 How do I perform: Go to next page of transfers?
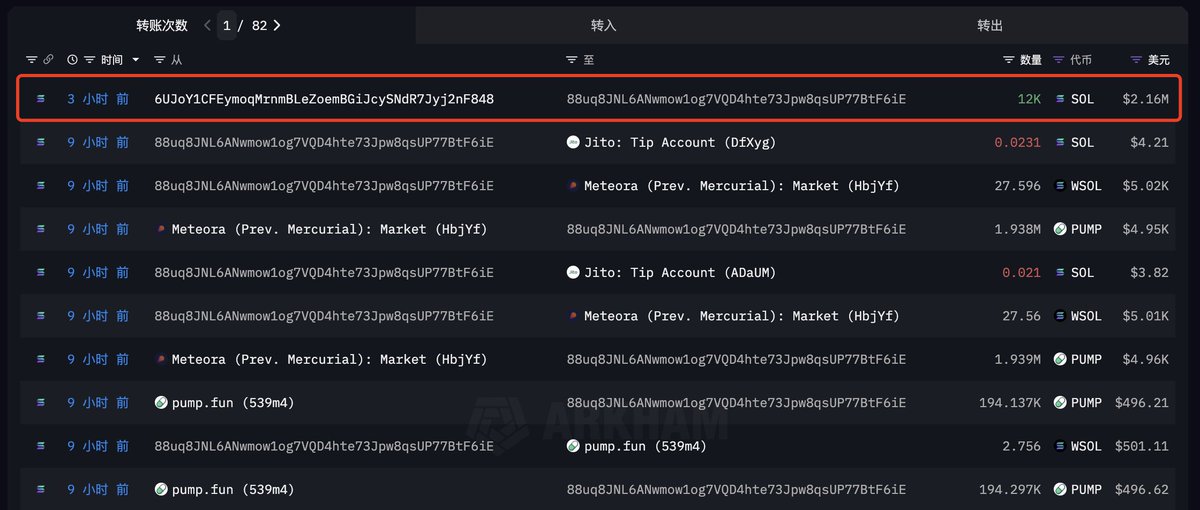[x=277, y=25]
